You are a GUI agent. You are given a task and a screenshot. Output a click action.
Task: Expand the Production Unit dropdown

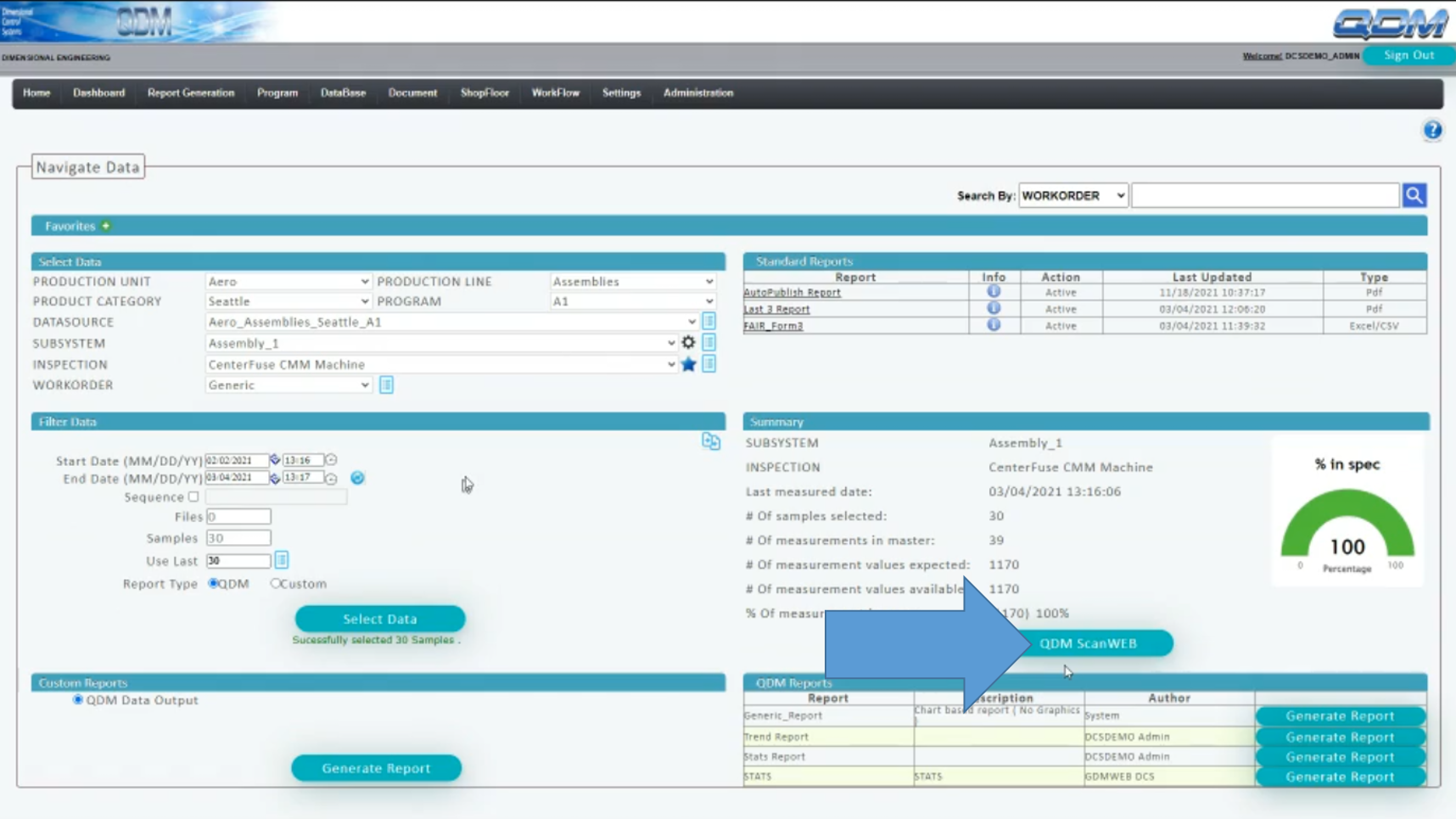(288, 281)
